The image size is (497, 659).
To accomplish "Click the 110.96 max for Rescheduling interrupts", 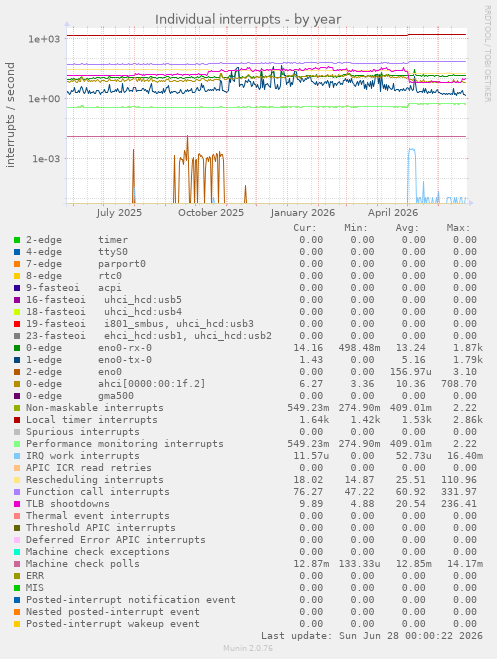I will 459,480.
